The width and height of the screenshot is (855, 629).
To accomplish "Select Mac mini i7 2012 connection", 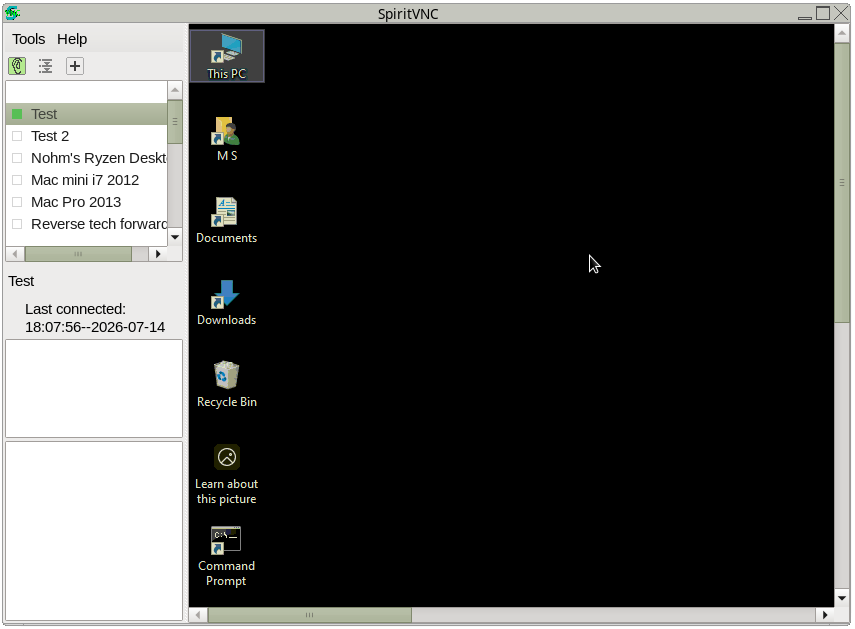I will pyautogui.click(x=87, y=180).
